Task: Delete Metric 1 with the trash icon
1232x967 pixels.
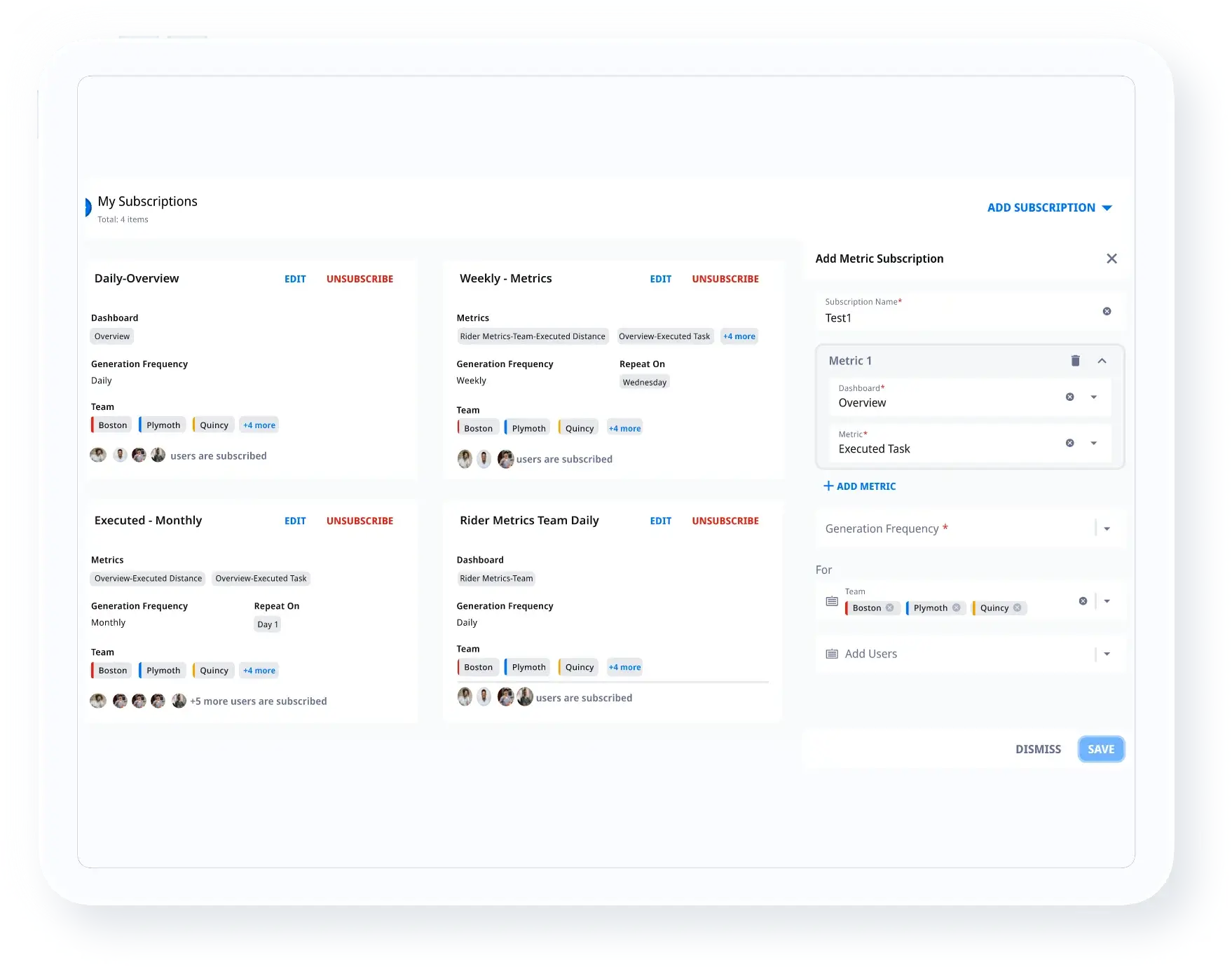Action: coord(1075,361)
